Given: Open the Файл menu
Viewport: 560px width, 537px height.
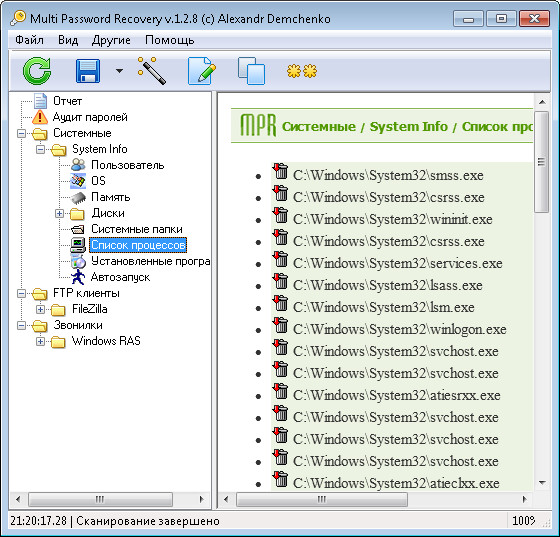Looking at the screenshot, I should [29, 40].
